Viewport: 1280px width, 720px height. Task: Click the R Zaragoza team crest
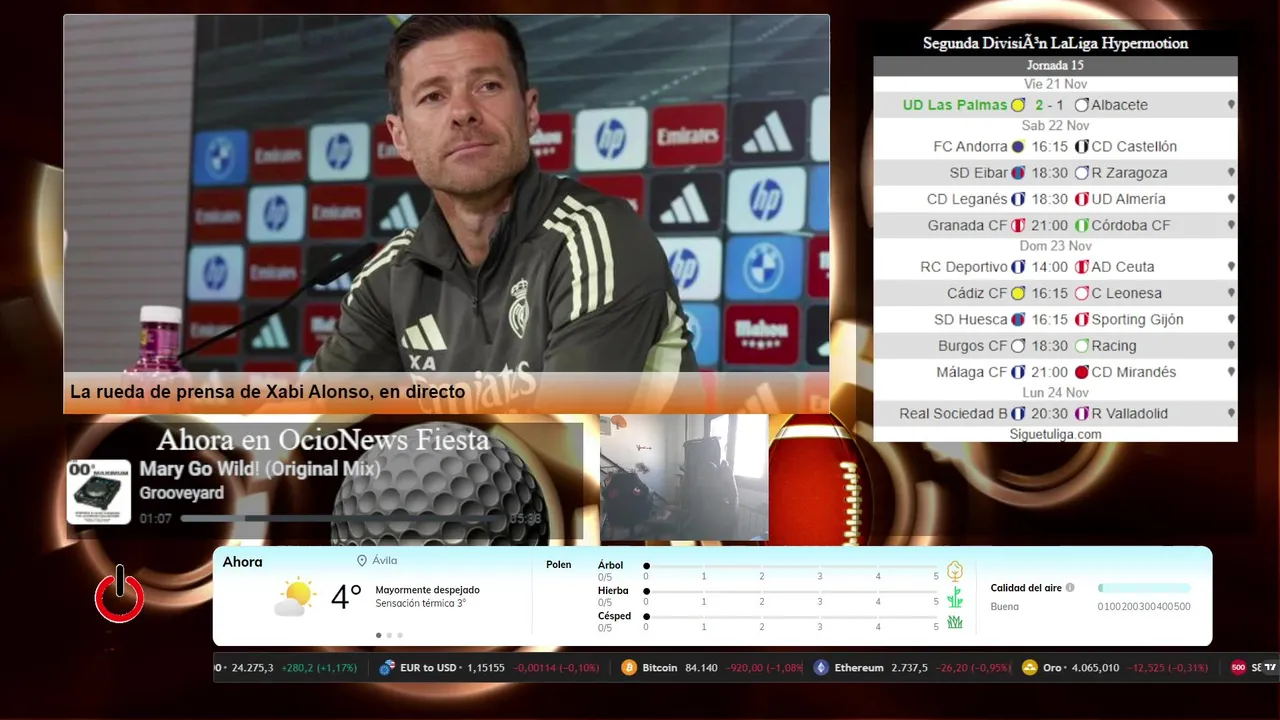pyautogui.click(x=1081, y=173)
